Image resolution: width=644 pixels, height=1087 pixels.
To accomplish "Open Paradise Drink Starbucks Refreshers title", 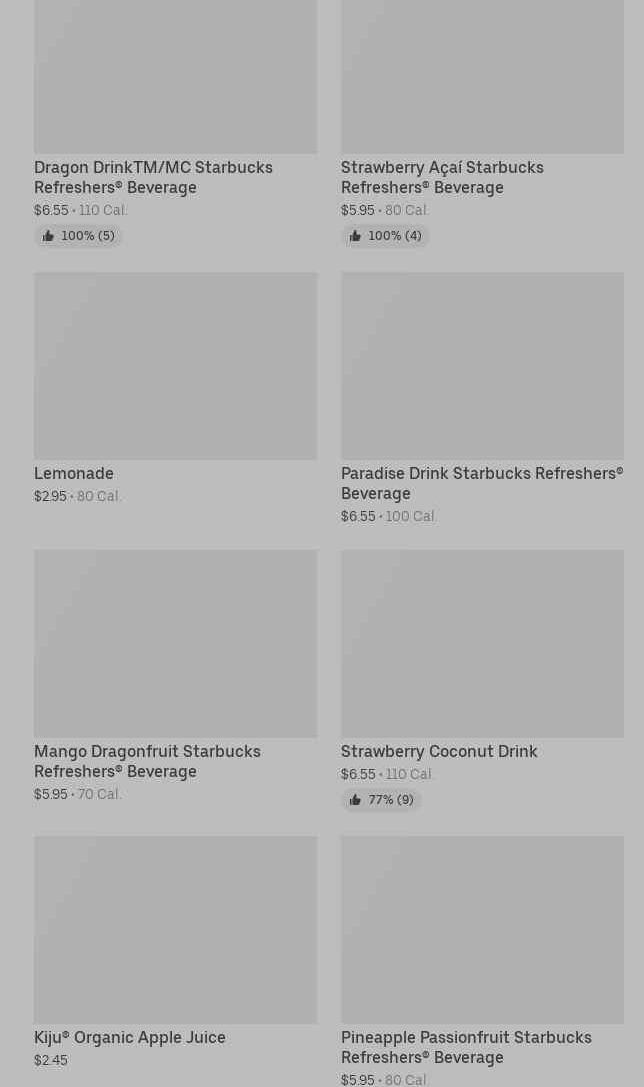I will (x=481, y=483).
